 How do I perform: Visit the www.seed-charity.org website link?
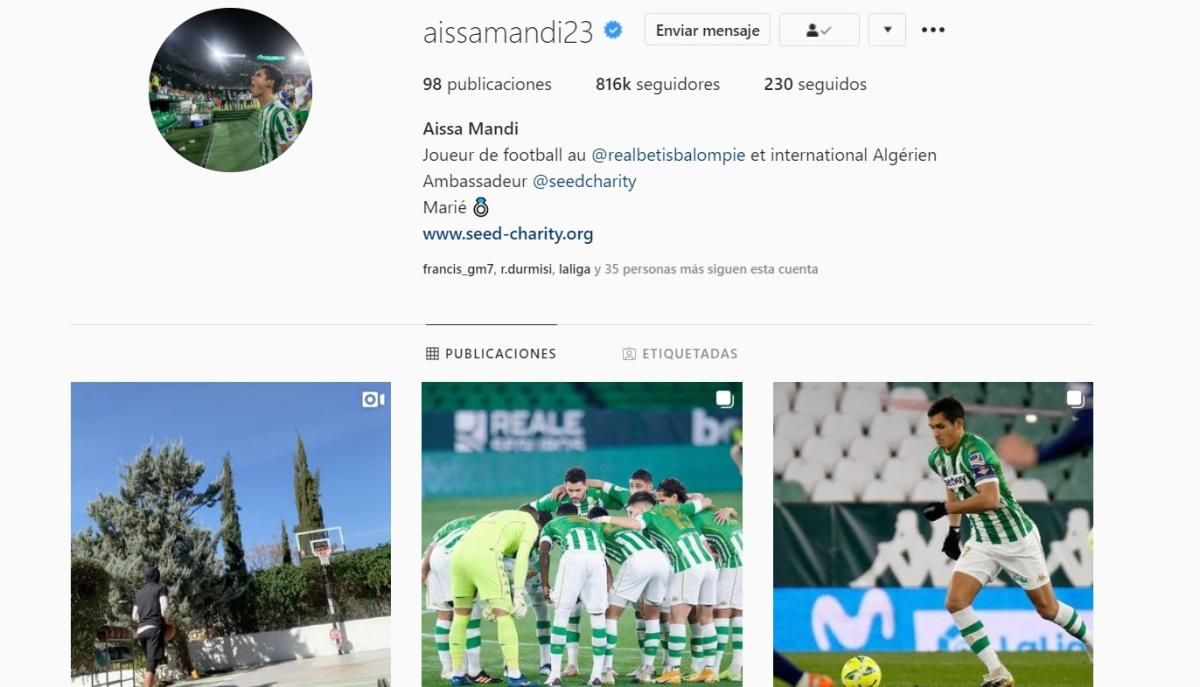(508, 234)
